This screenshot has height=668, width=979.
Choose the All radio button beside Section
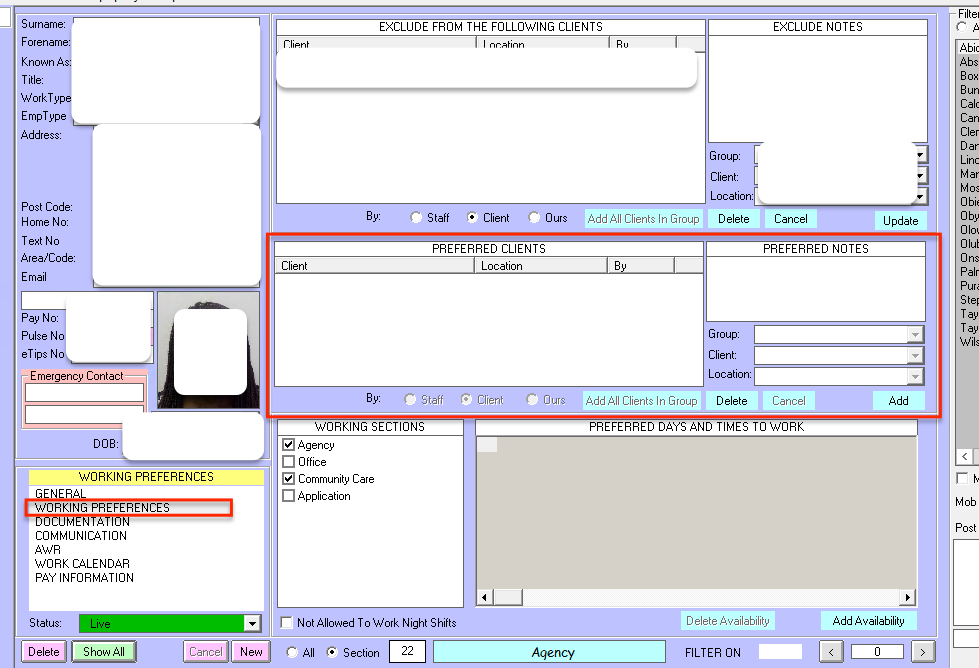tap(292, 652)
